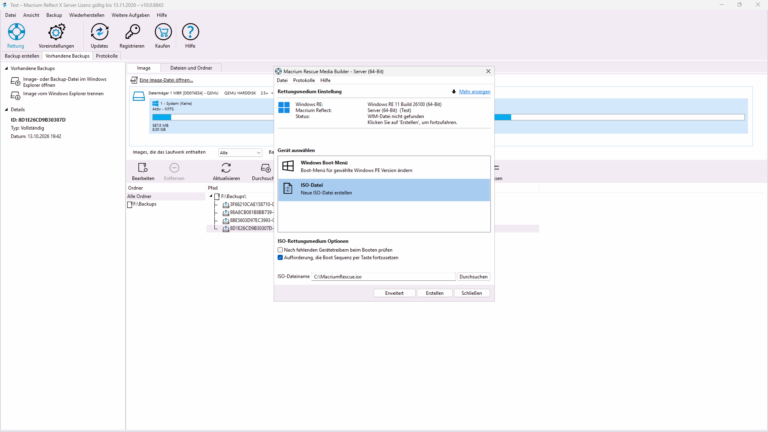Select the ISO-Datei entry
The image size is (768, 432).
(384, 190)
